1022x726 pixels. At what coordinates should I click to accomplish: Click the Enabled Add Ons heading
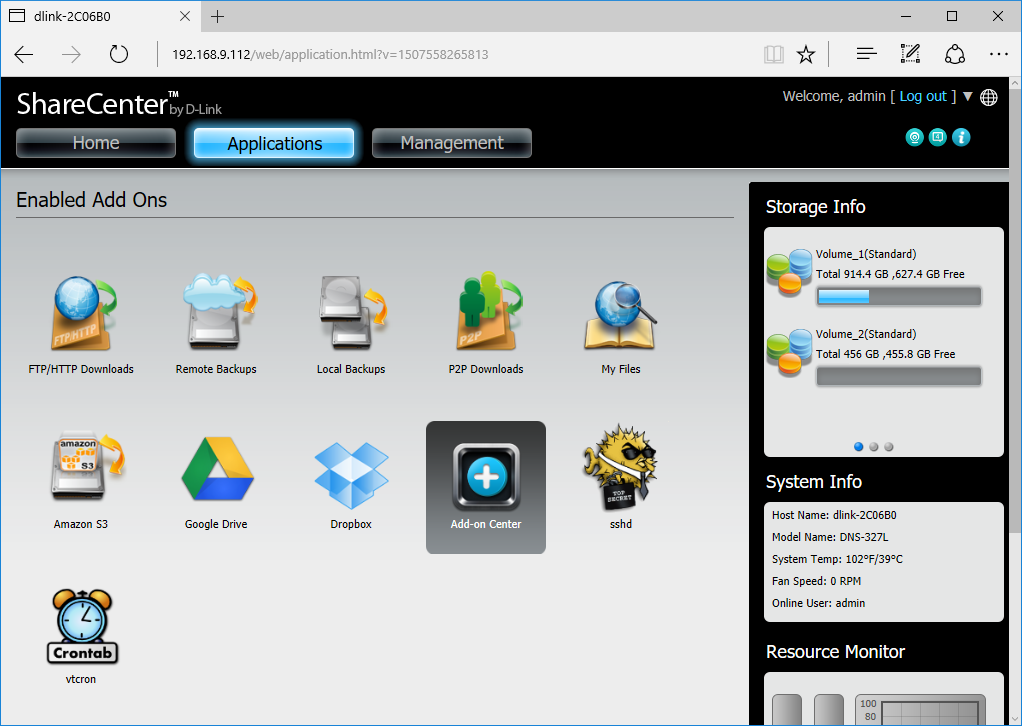tap(91, 199)
